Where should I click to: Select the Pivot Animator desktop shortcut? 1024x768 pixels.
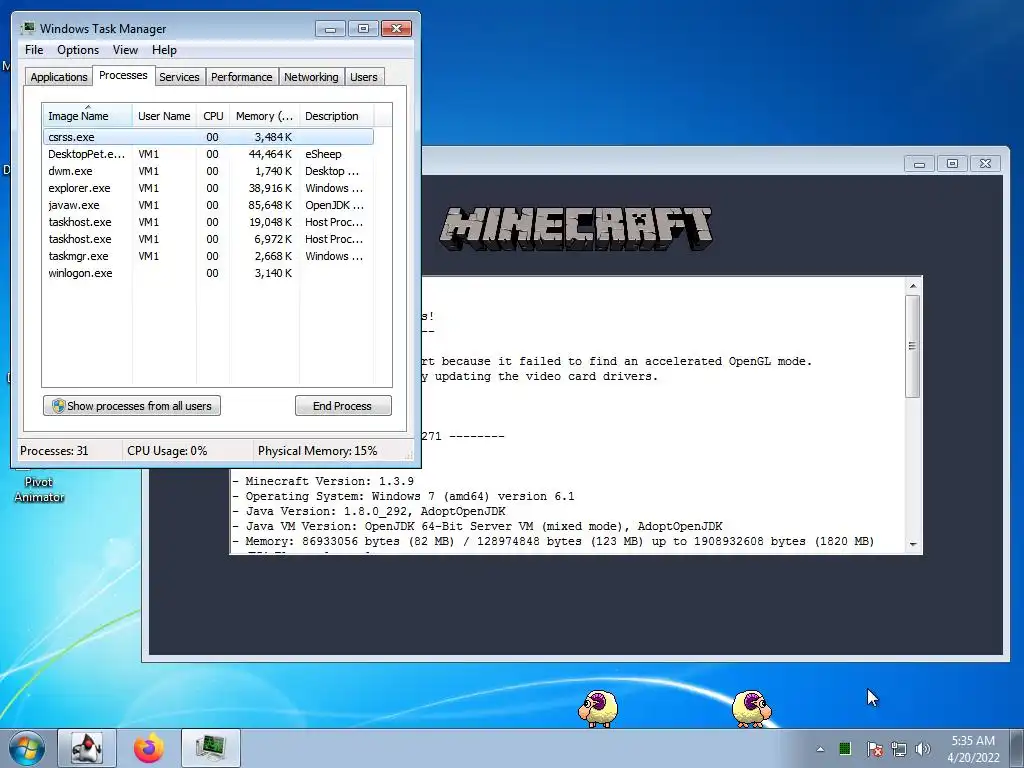pos(39,489)
